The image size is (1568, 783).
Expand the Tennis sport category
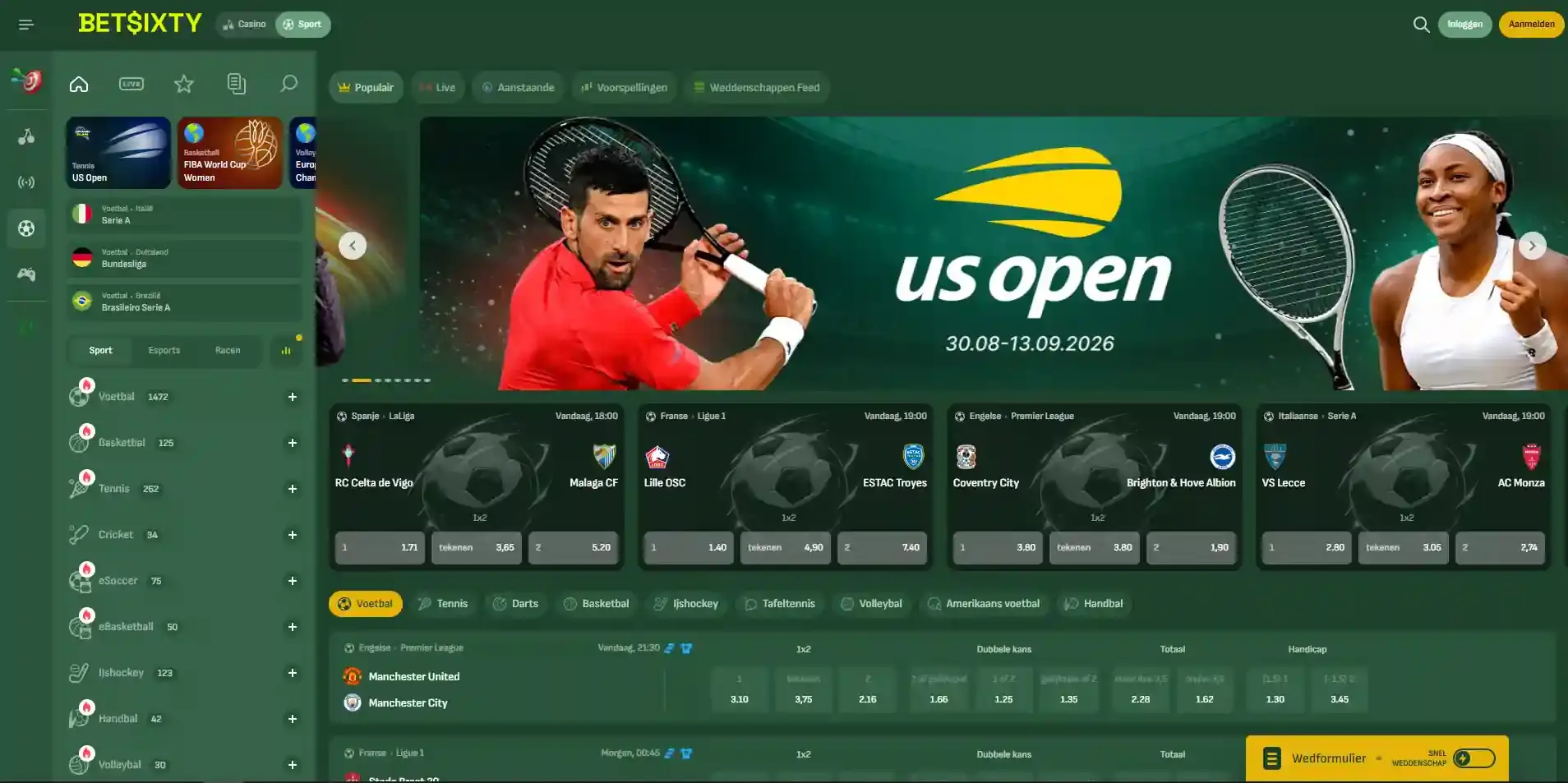click(292, 489)
